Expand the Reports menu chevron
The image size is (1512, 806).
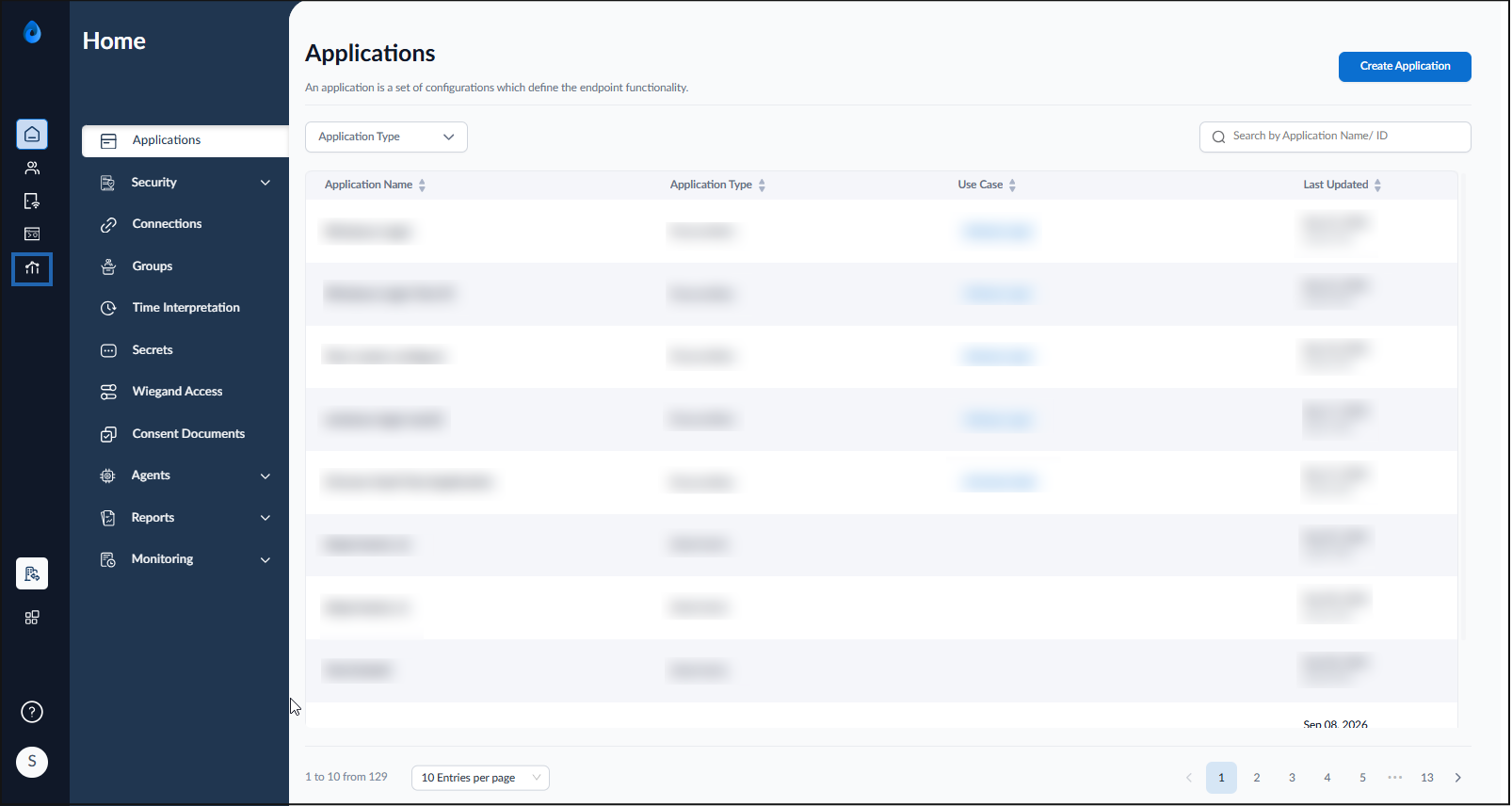click(x=265, y=518)
